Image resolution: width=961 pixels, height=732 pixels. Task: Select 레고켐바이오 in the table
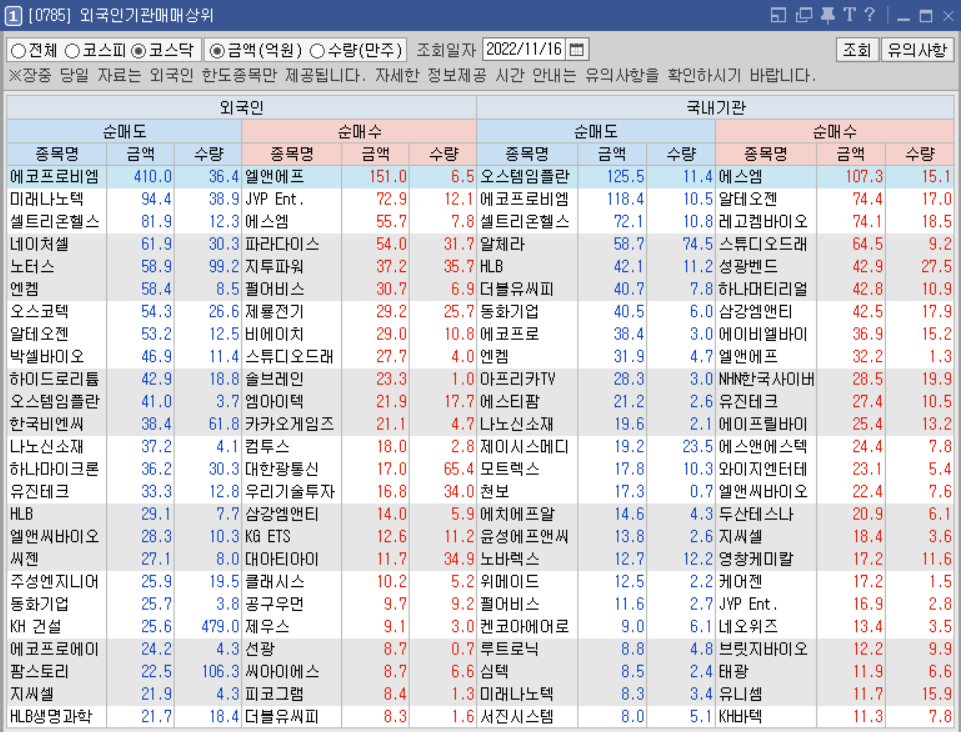tap(764, 221)
